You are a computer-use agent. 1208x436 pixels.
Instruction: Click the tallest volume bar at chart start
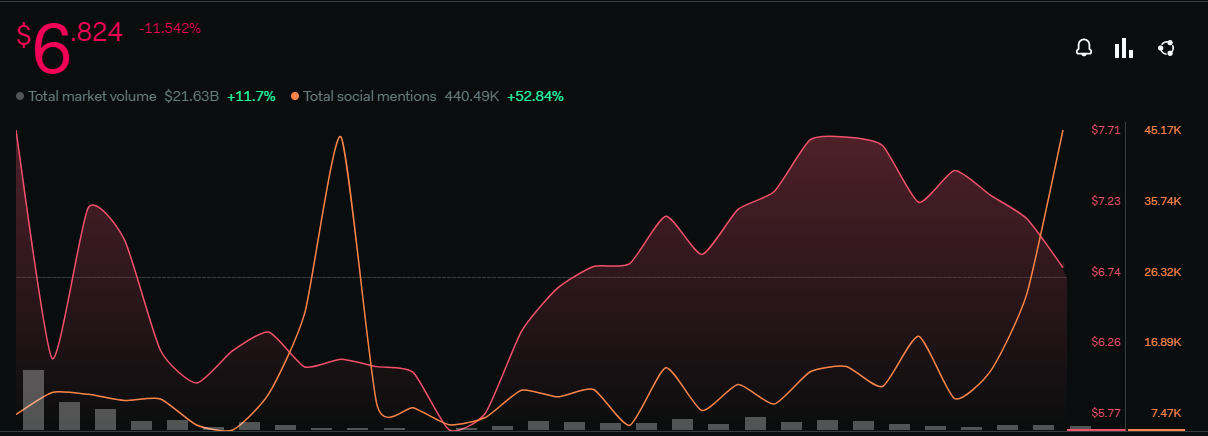pyautogui.click(x=33, y=400)
